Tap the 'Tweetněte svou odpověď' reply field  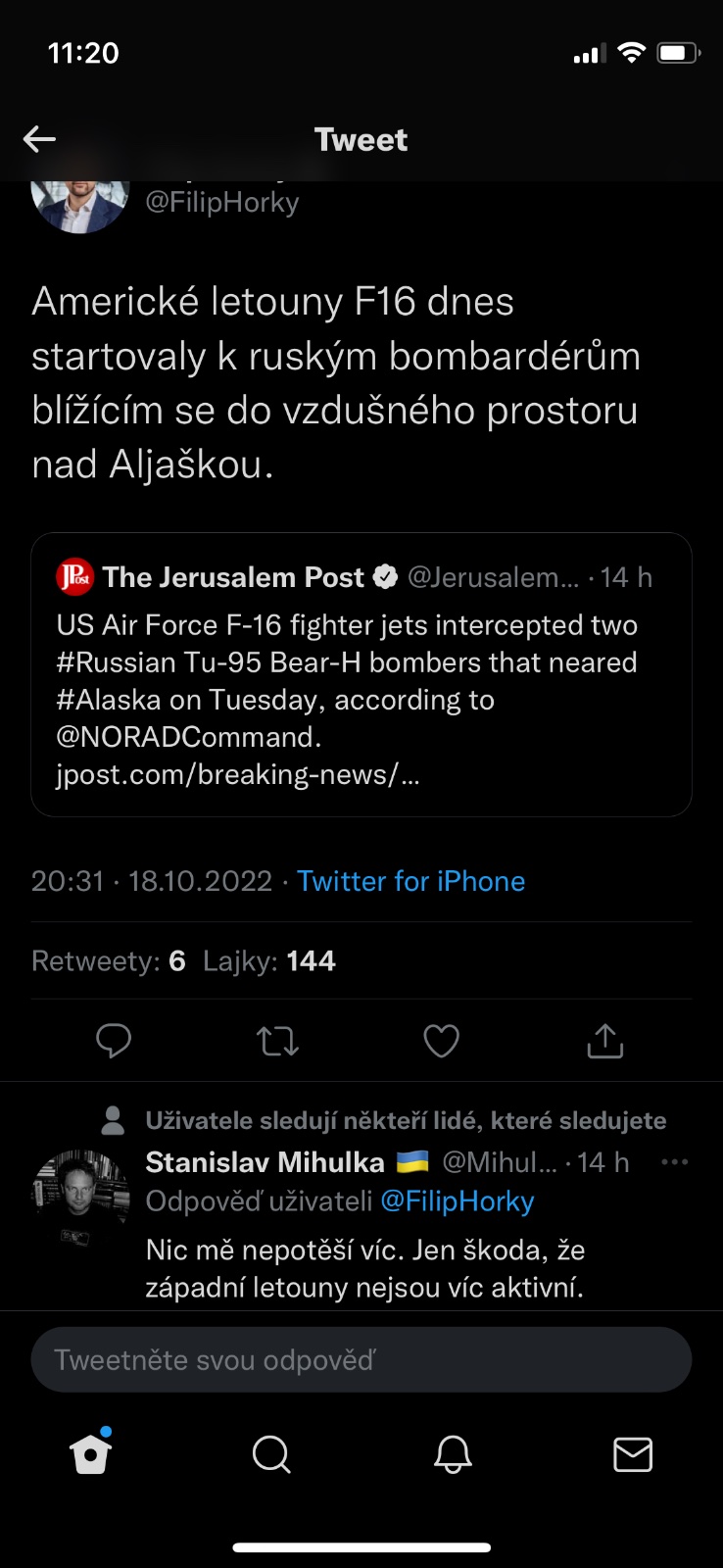click(361, 1360)
